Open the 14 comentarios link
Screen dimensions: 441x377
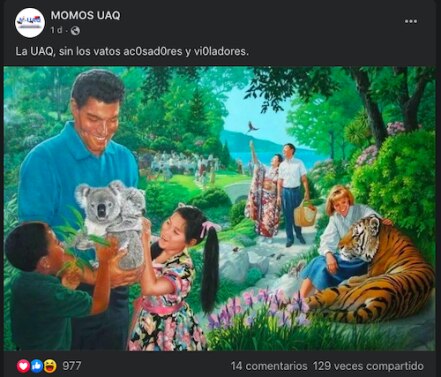point(269,366)
